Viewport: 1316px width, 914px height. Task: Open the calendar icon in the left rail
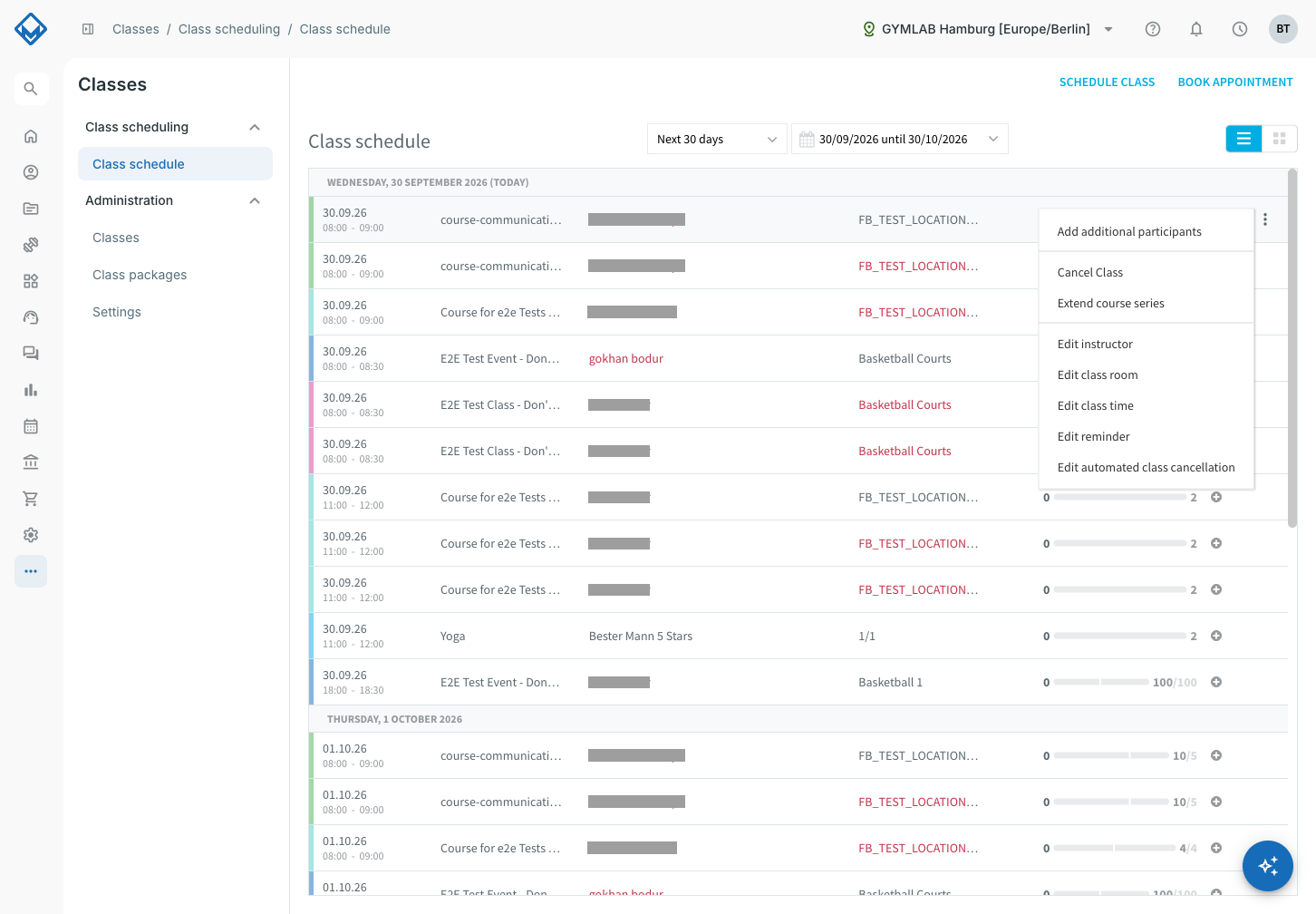click(31, 426)
